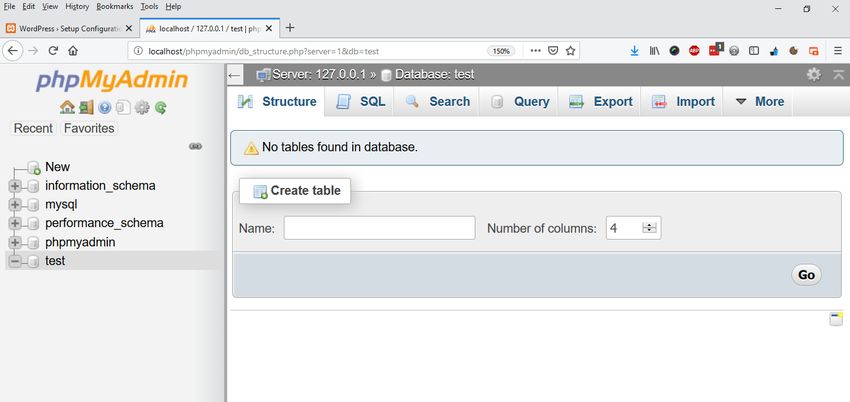Open the SQL tab
Screen dimensions: 850x402
pyautogui.click(x=360, y=102)
